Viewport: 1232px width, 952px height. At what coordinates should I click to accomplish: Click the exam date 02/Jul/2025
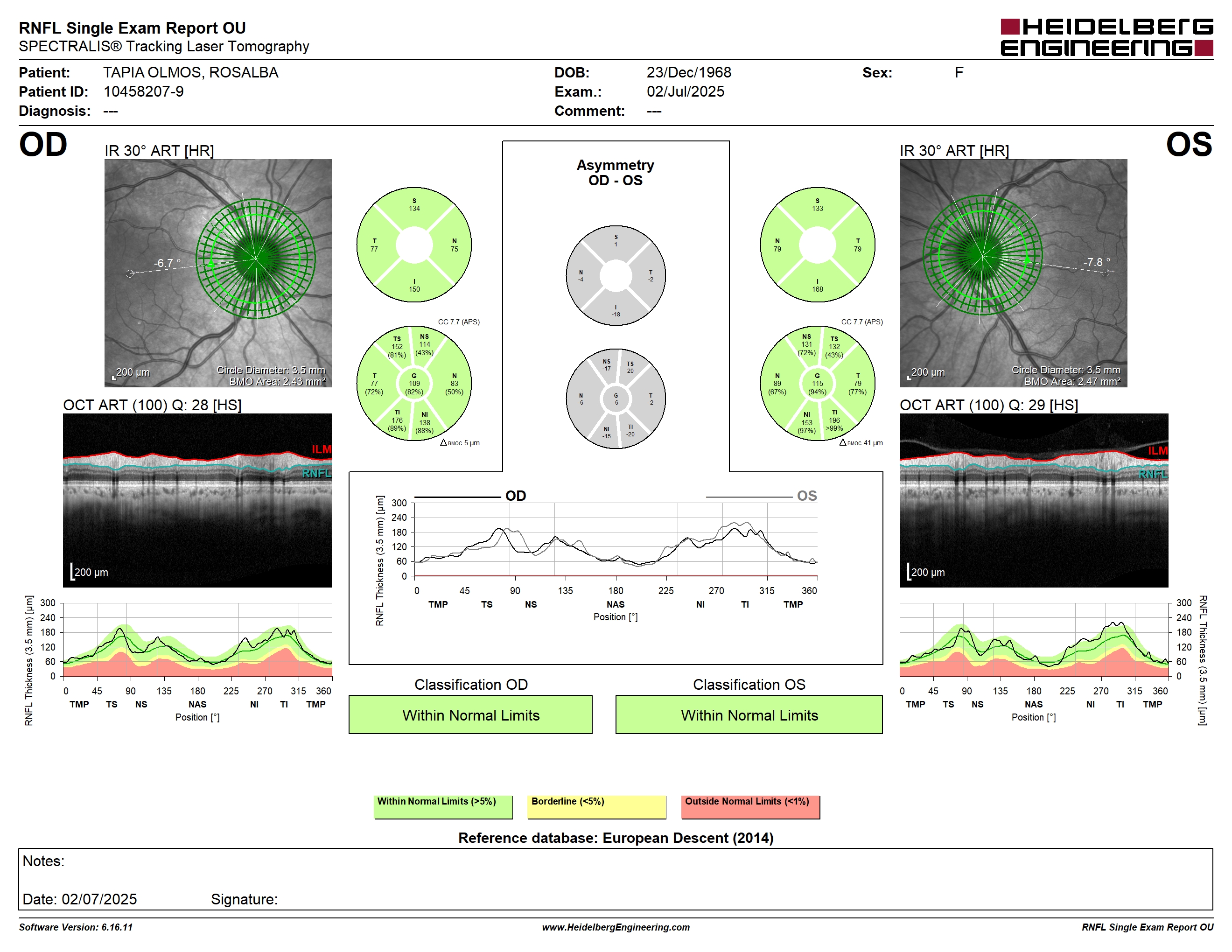coord(686,91)
